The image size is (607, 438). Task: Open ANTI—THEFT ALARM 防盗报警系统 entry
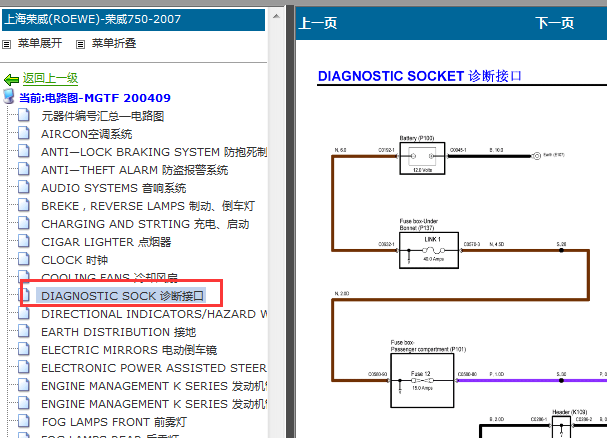[x=135, y=170]
